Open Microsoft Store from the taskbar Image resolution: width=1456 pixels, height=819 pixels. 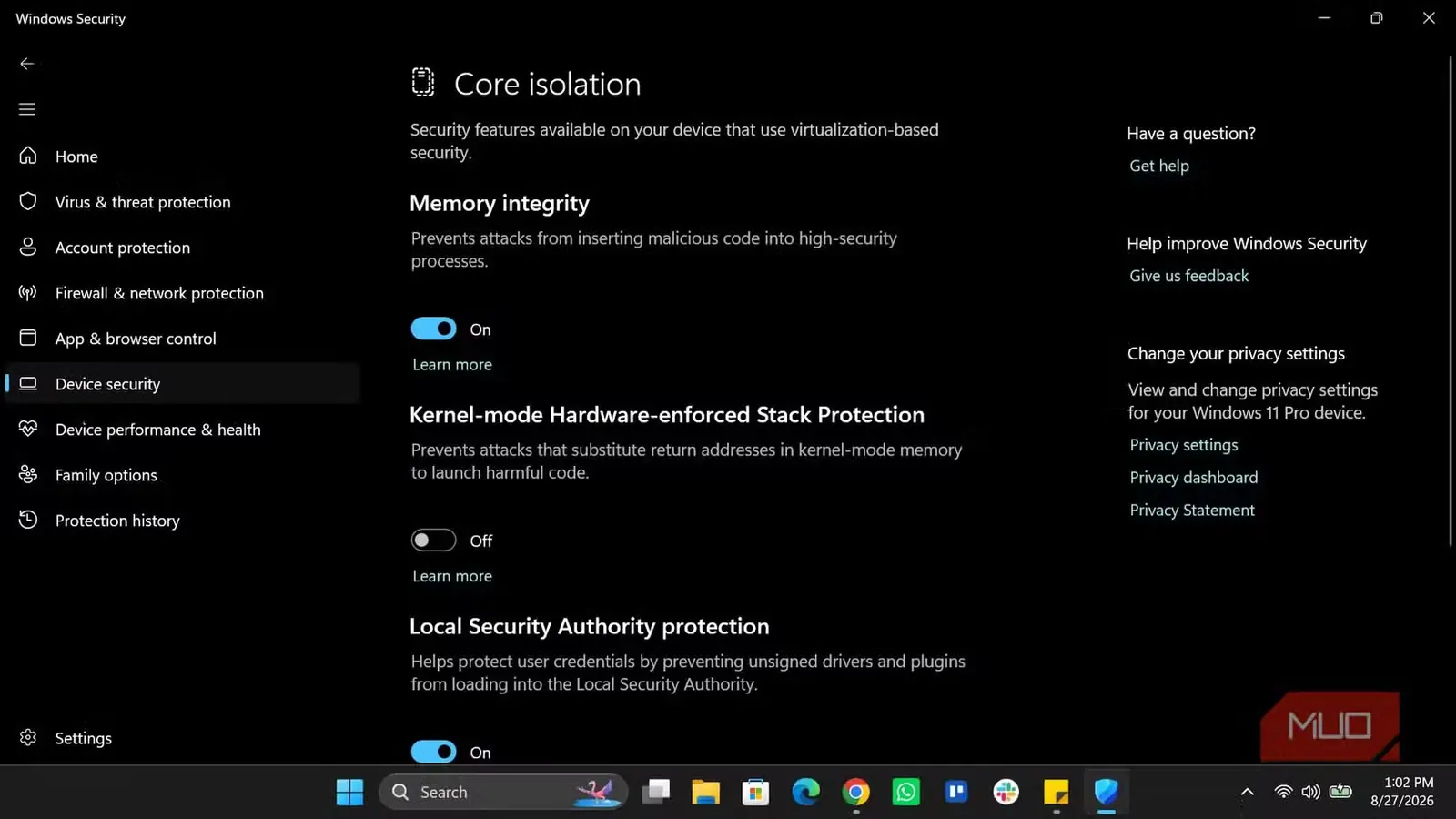click(x=755, y=792)
